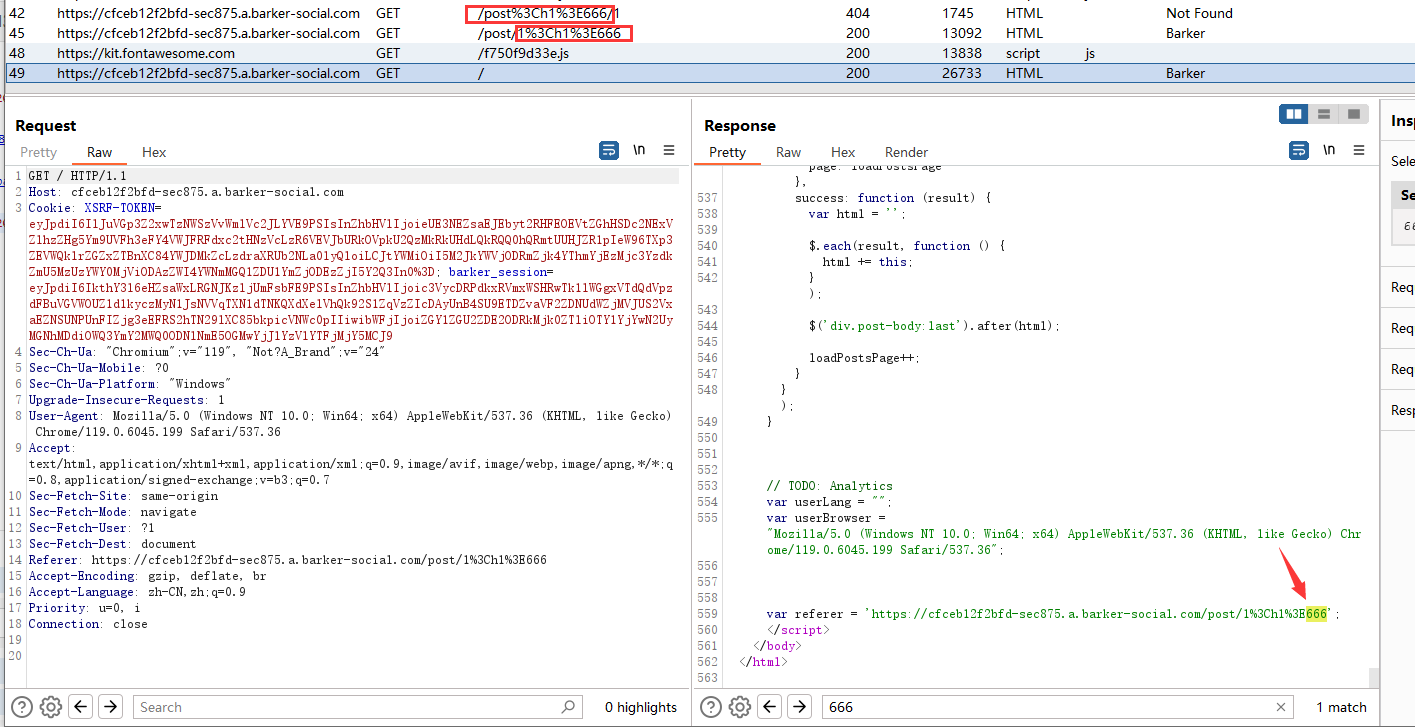Select the side-by-side layout icon
Screen dimensions: 1415x727
pos(1294,114)
